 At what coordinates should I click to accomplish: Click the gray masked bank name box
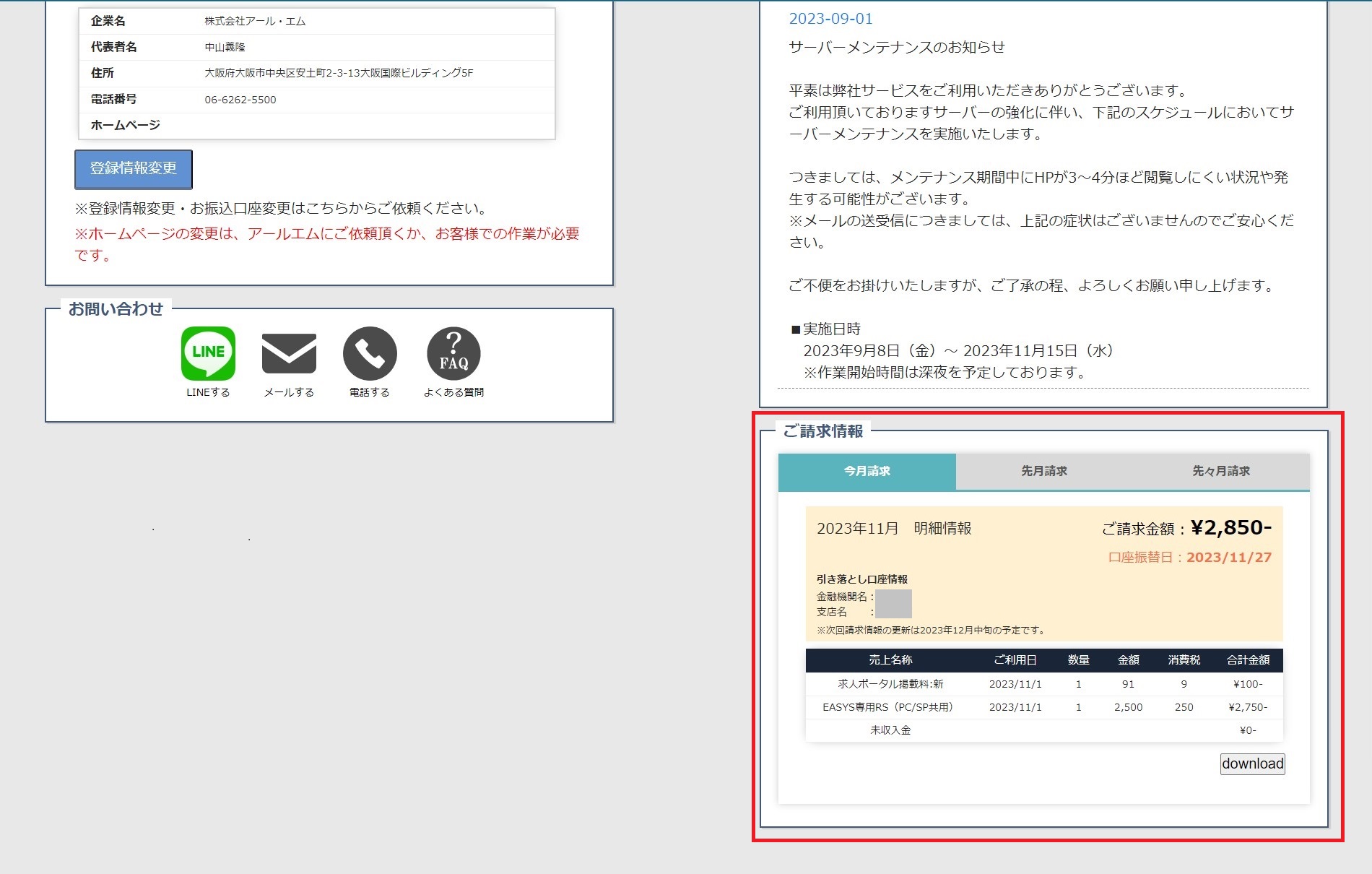pyautogui.click(x=893, y=604)
